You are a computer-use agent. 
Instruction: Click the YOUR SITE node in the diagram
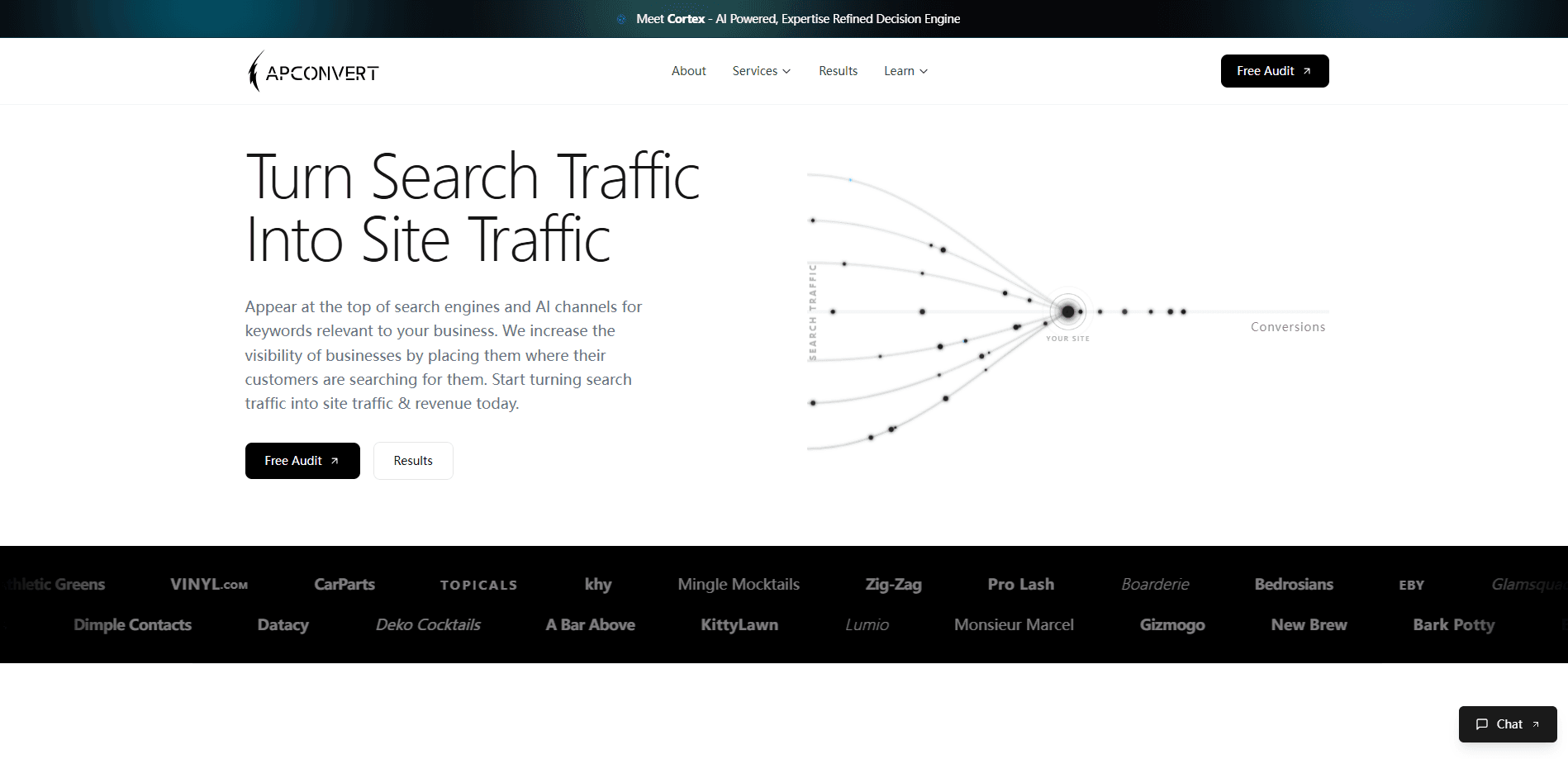(x=1068, y=312)
